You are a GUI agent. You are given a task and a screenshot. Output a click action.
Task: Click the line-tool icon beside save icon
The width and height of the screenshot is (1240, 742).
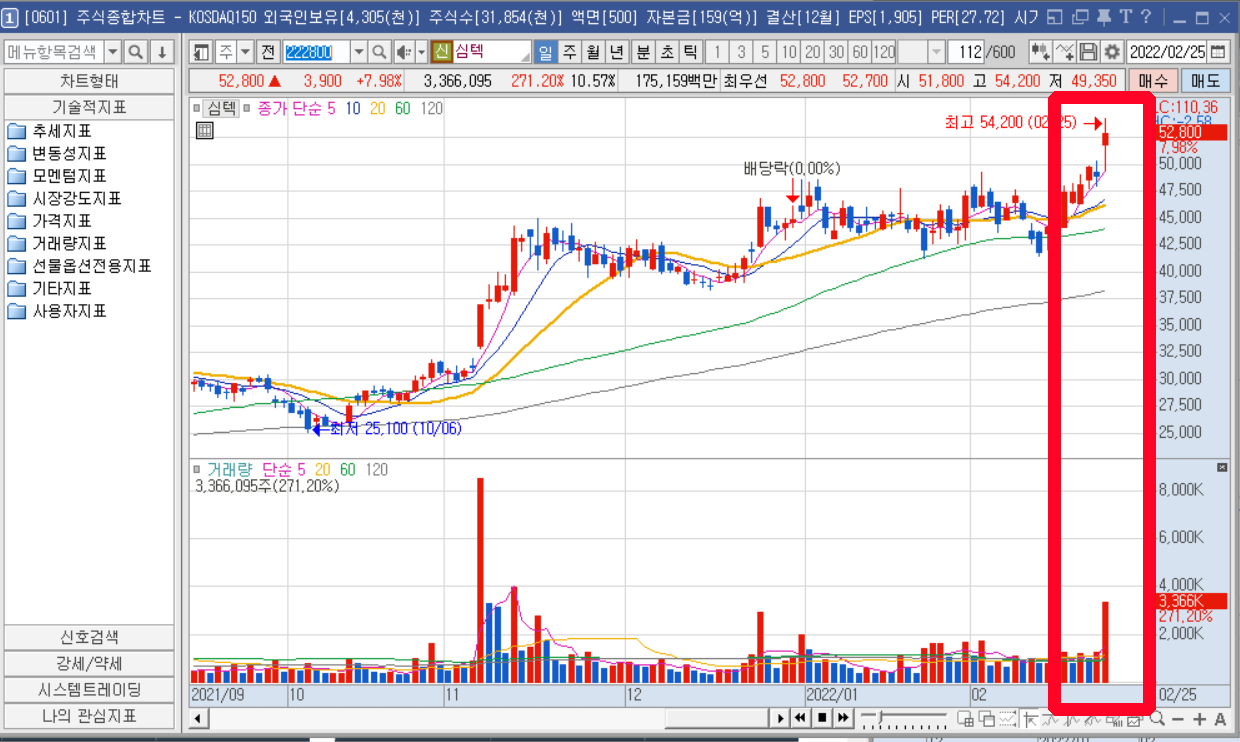coord(1066,52)
